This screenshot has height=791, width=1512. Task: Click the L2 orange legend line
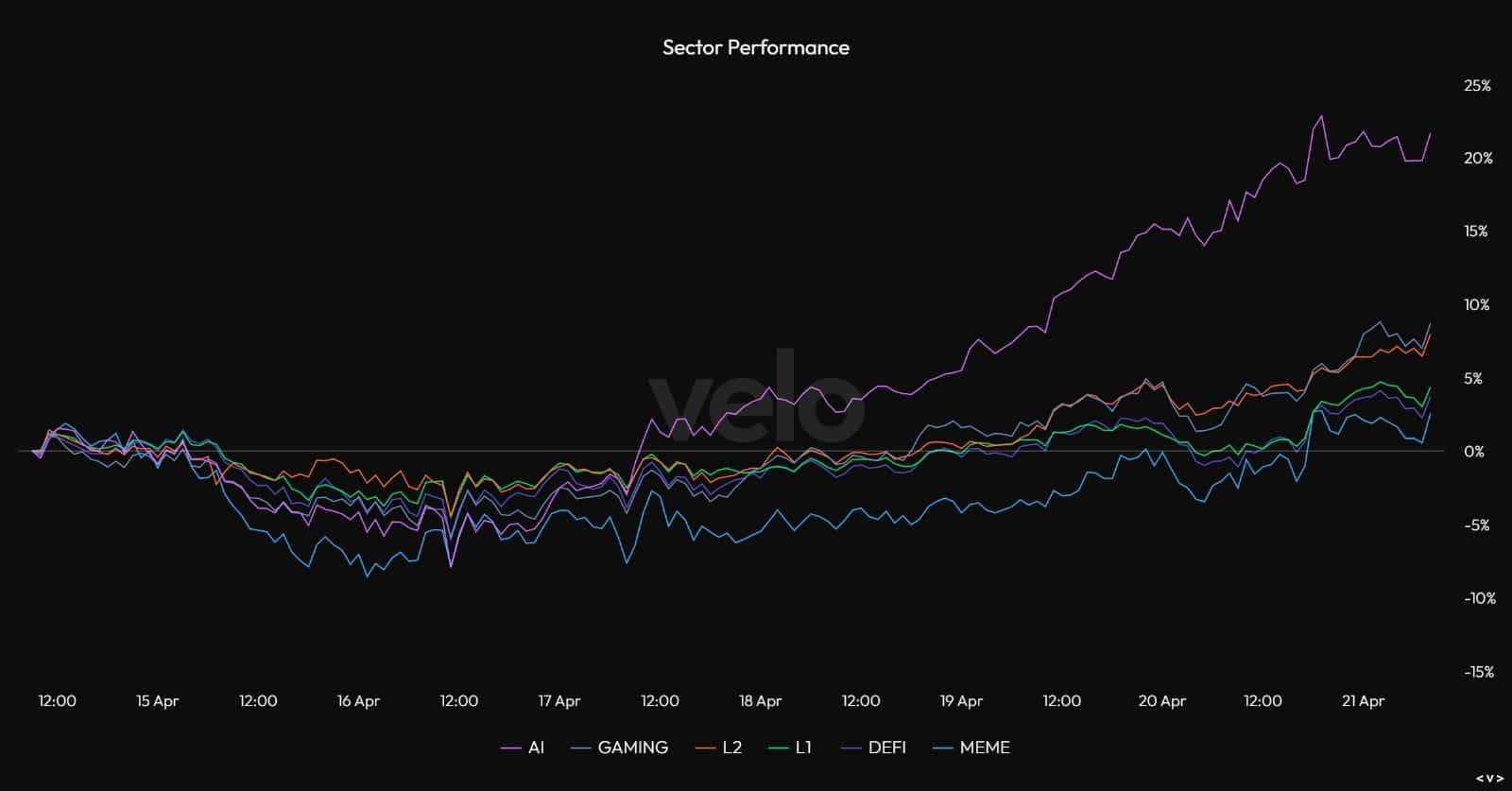pos(705,748)
